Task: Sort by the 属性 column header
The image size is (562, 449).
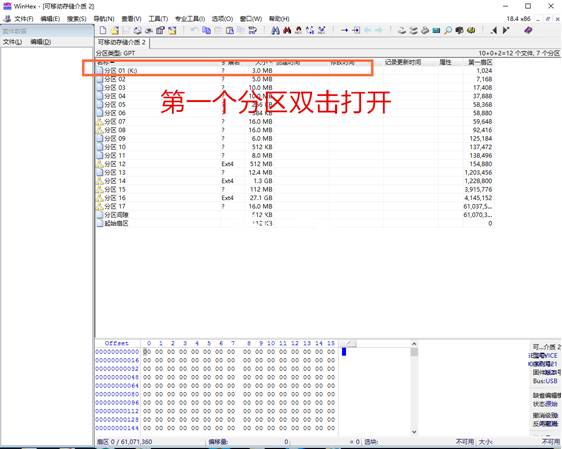Action: [445, 63]
